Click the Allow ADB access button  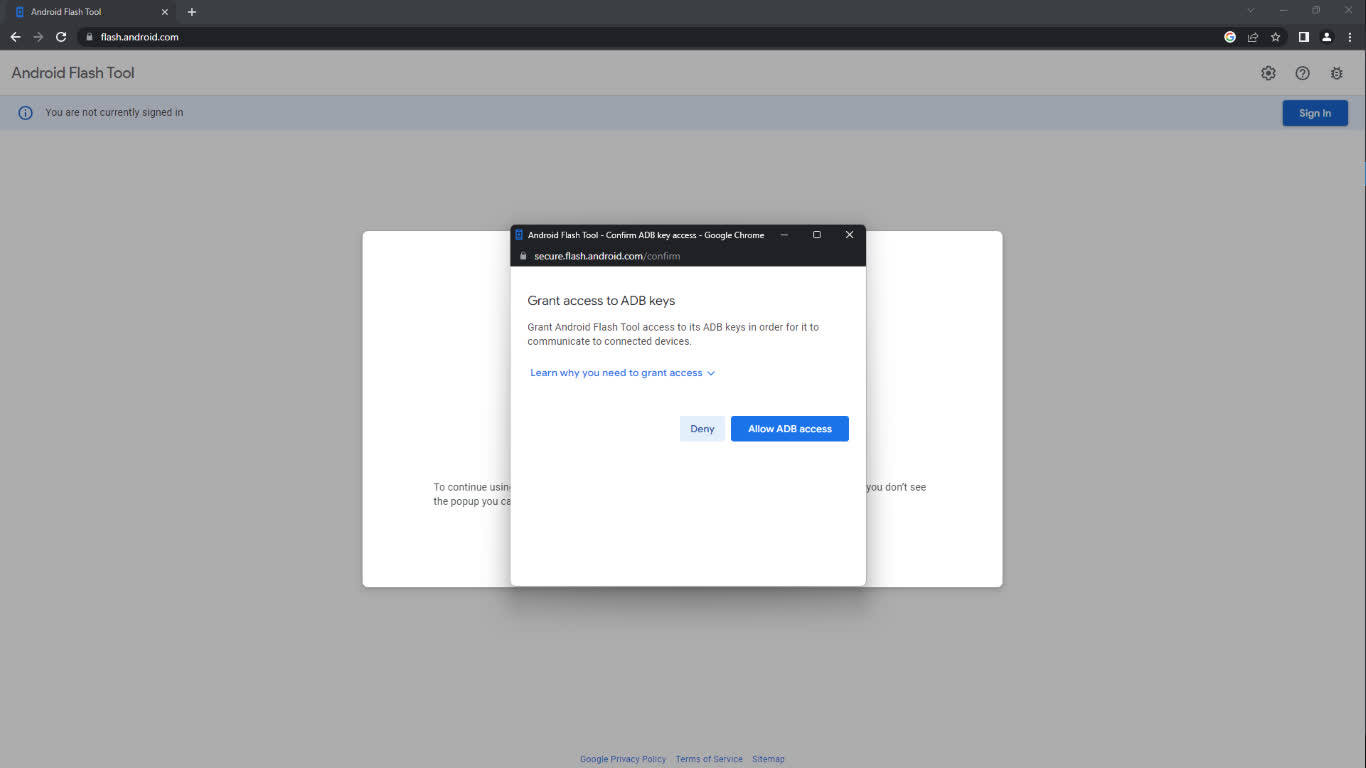point(789,429)
